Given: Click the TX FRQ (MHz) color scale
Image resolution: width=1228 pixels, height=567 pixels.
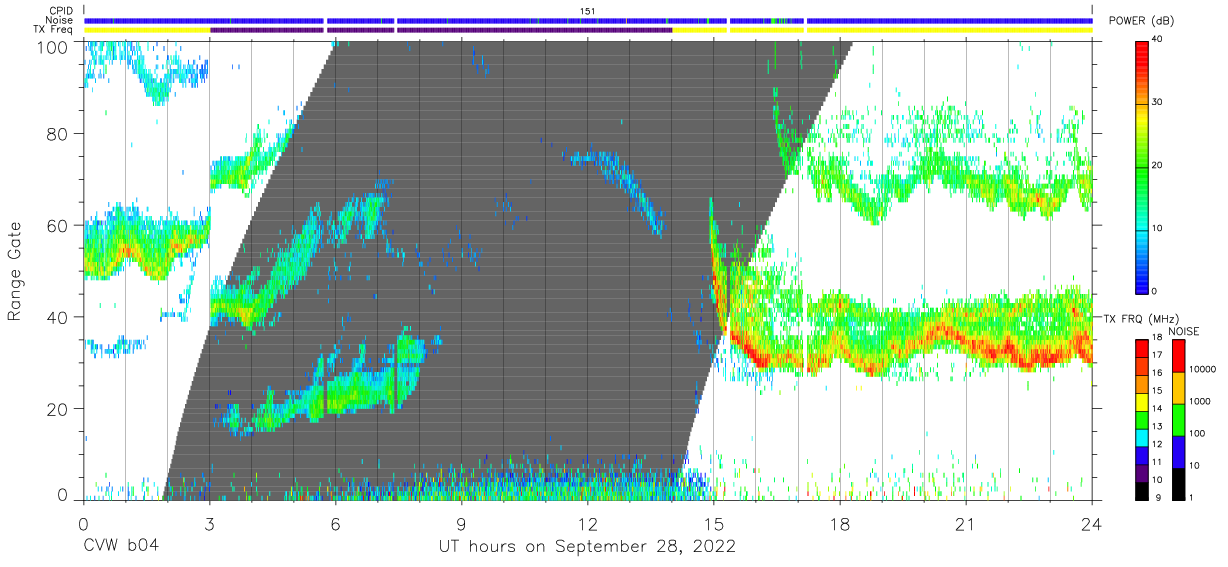Looking at the screenshot, I should pyautogui.click(x=1142, y=419).
